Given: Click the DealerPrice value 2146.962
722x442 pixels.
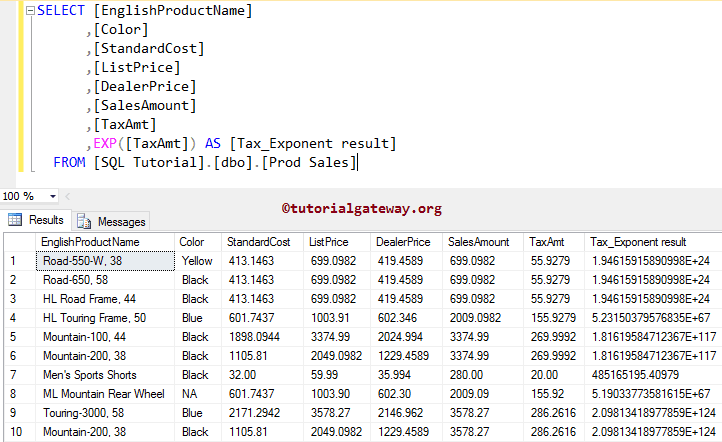Looking at the screenshot, I should pyautogui.click(x=406, y=413).
